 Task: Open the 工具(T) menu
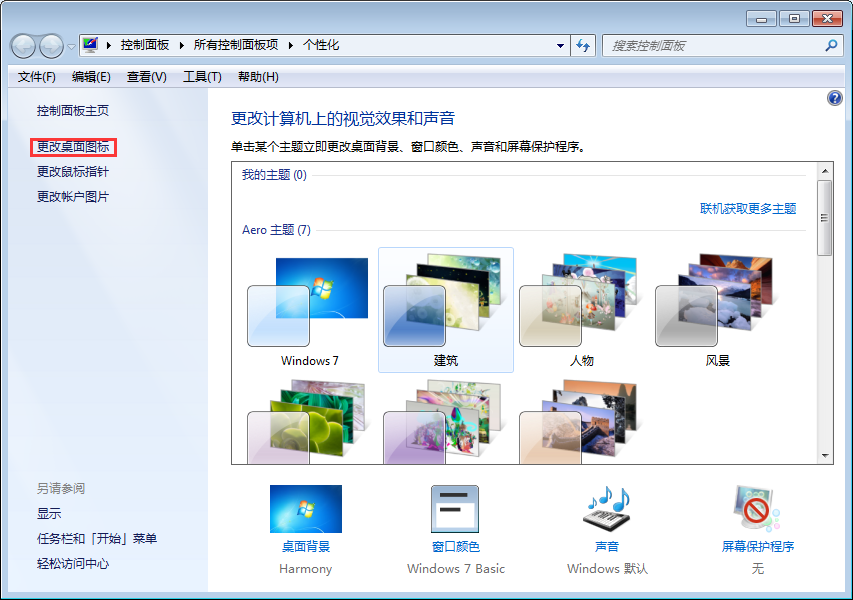coord(202,77)
